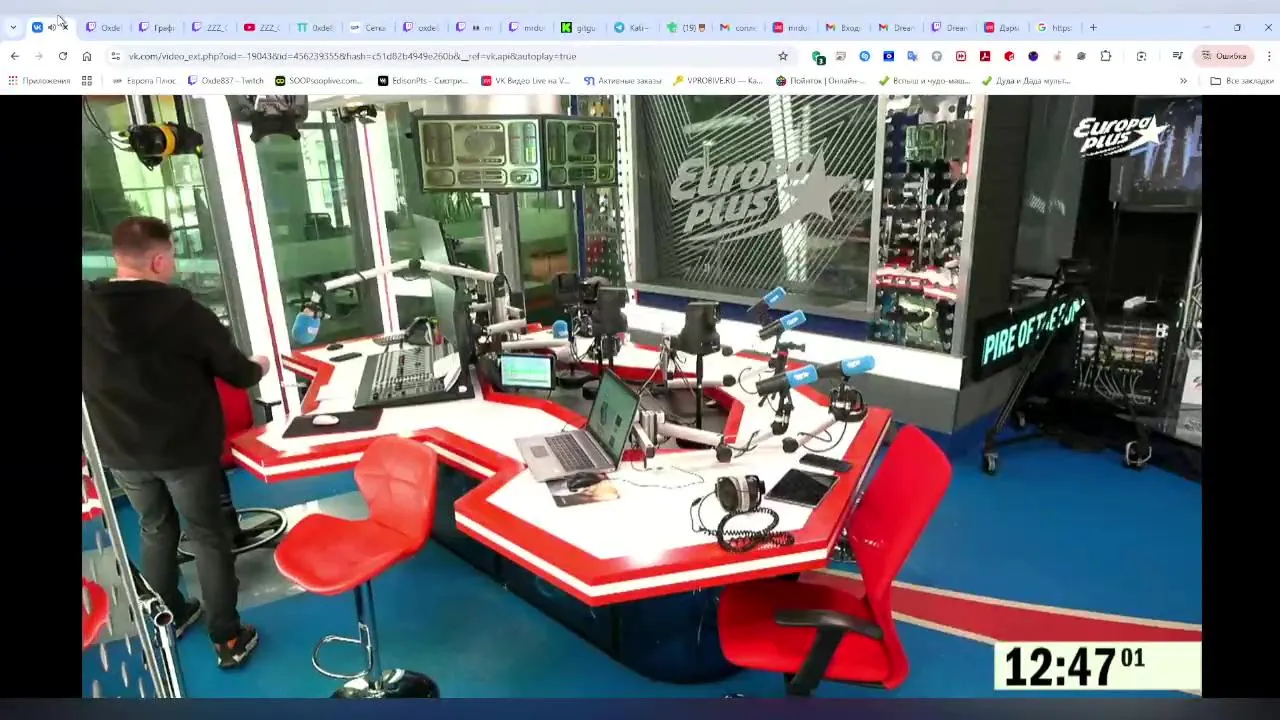
Task: Switch to the Twitch Drean tab
Action: (x=949, y=28)
